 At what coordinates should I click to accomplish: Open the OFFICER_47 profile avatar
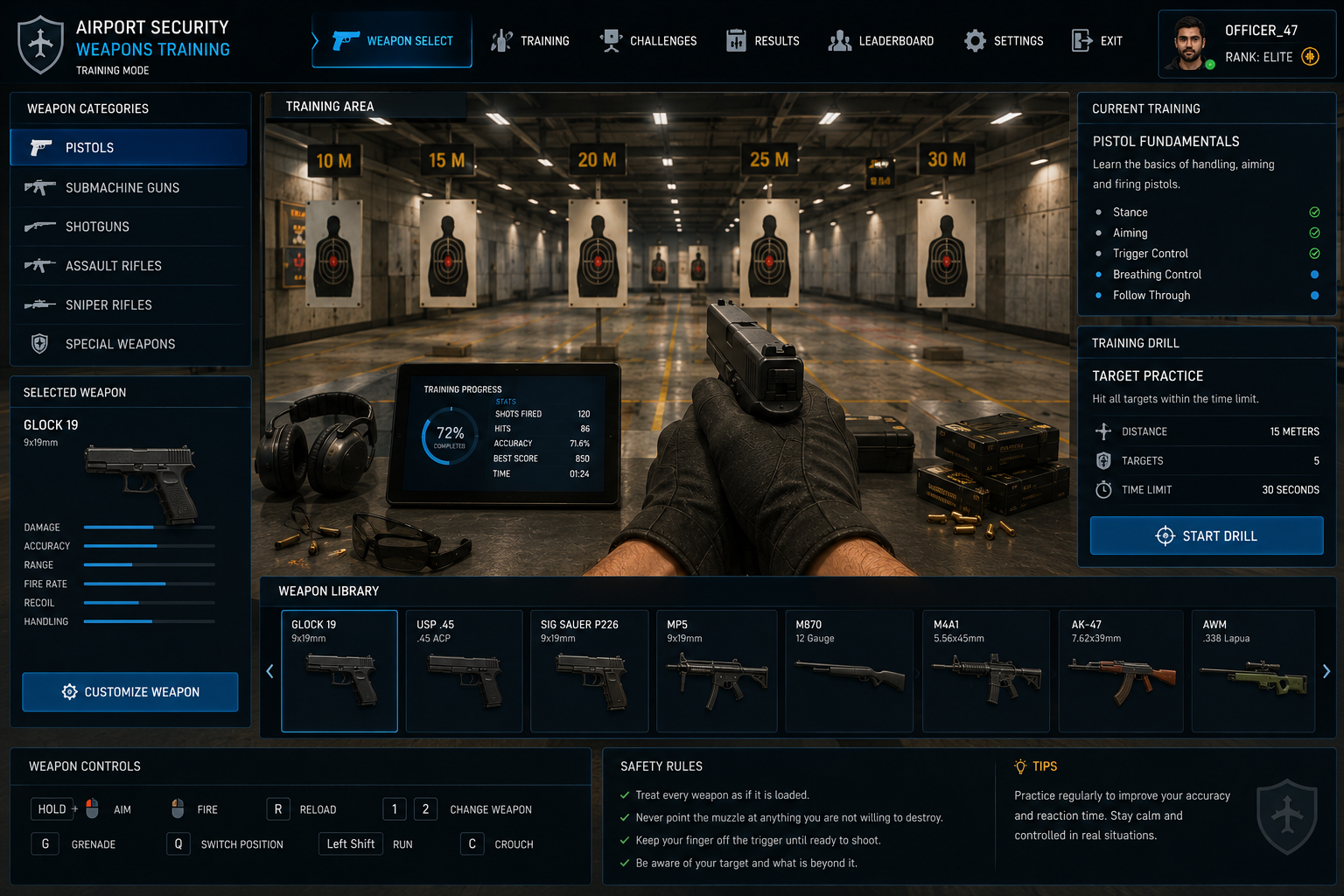1189,43
